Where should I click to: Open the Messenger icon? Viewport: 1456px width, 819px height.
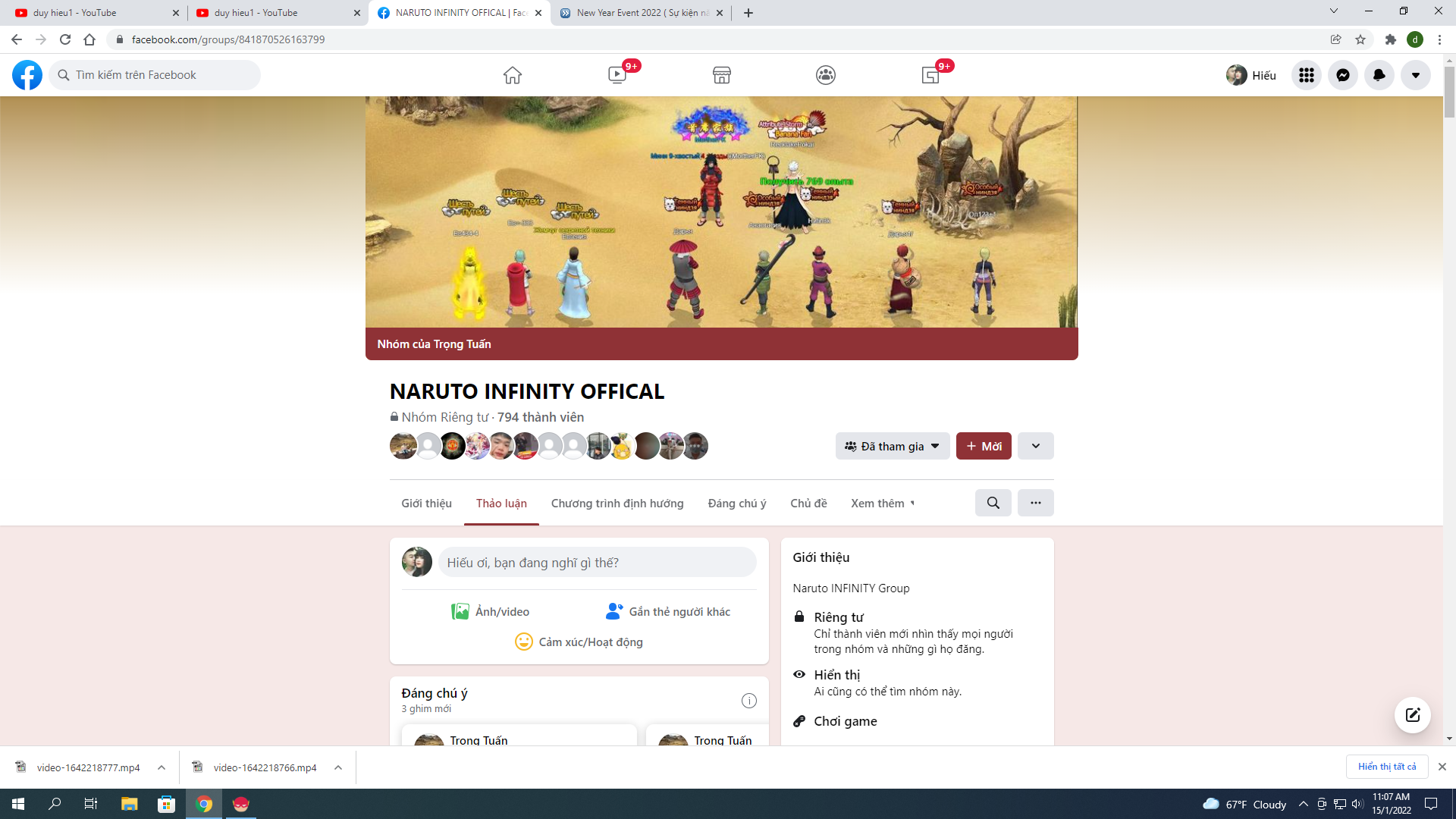(x=1343, y=75)
